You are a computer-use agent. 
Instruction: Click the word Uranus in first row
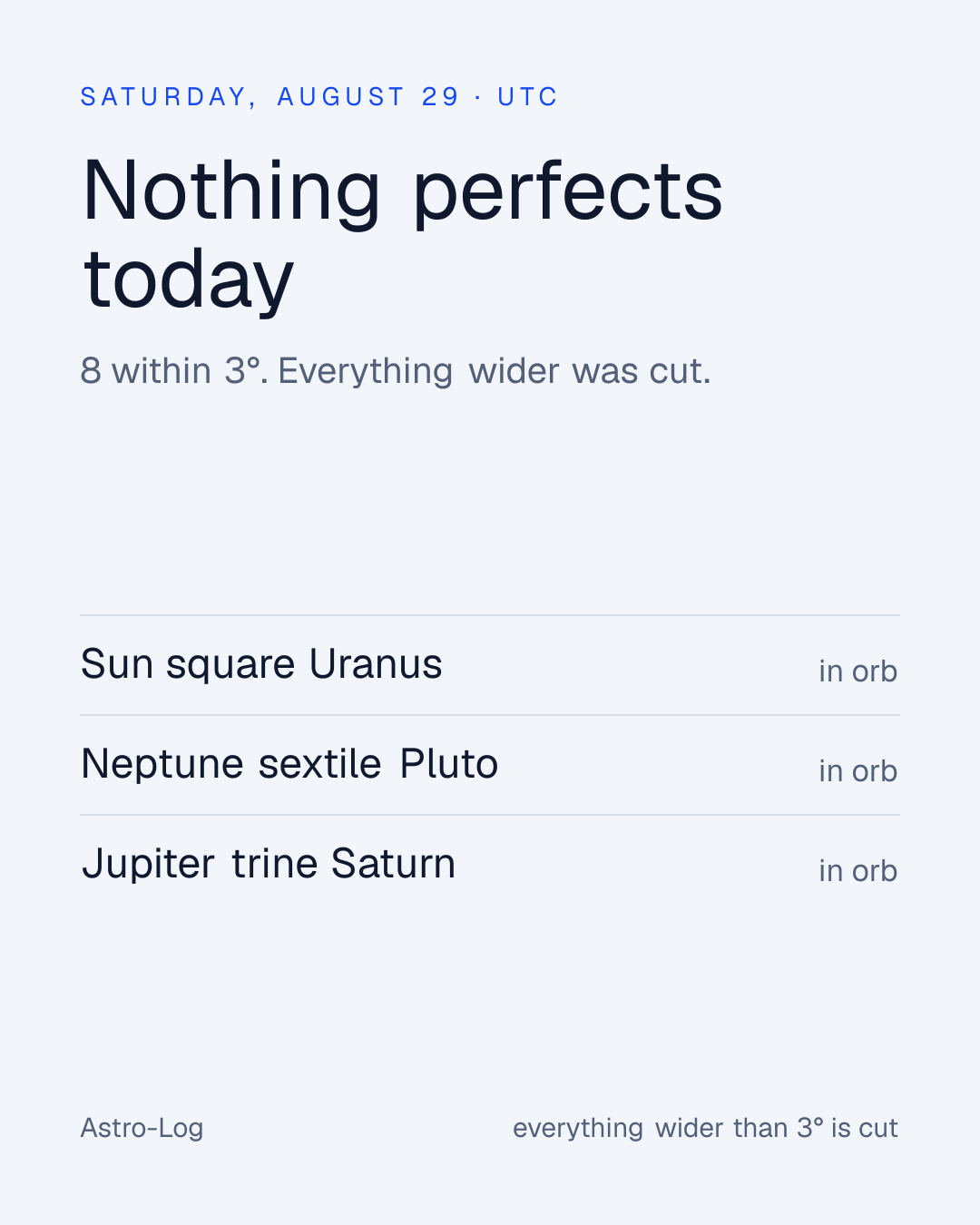click(376, 664)
